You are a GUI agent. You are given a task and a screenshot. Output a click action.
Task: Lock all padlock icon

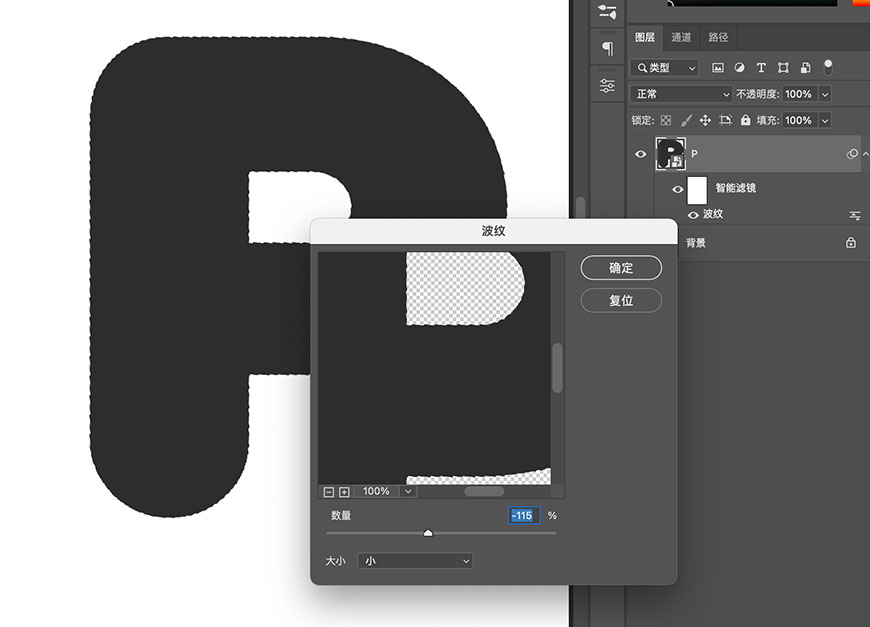(745, 120)
